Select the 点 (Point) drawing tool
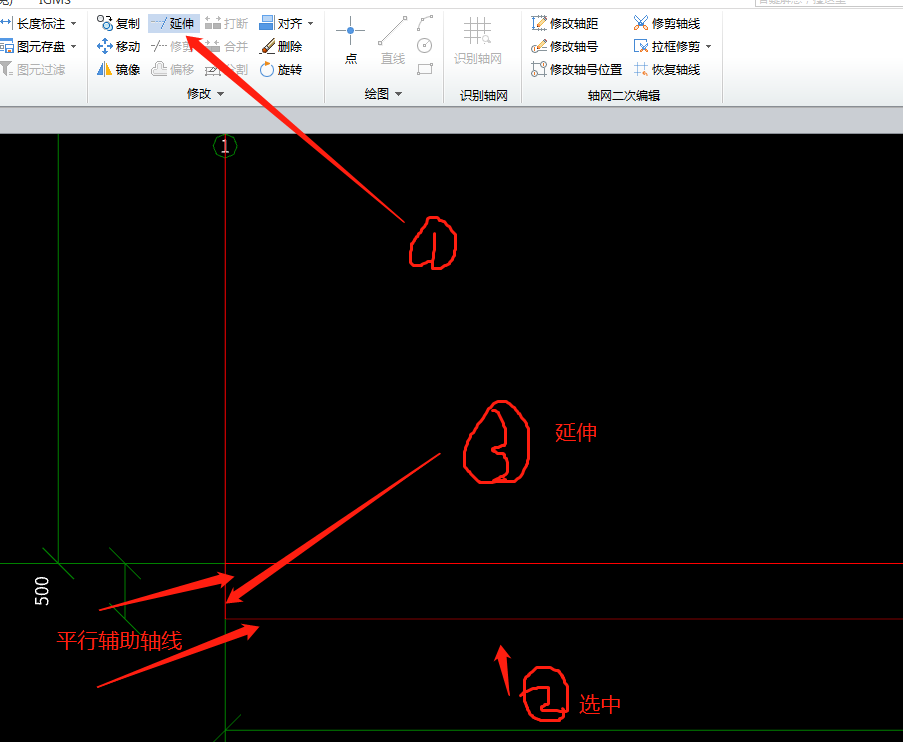Viewport: 903px width, 742px height. point(350,39)
